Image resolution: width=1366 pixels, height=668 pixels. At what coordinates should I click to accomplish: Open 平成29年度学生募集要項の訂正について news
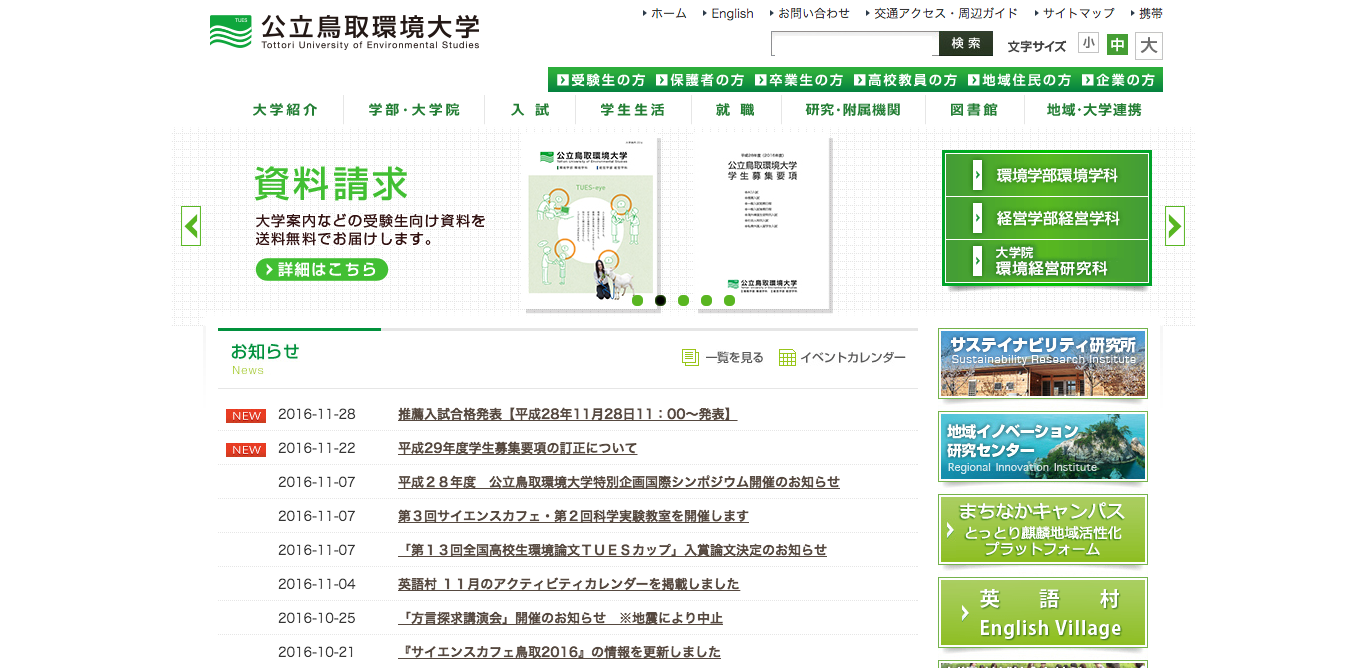(x=517, y=448)
